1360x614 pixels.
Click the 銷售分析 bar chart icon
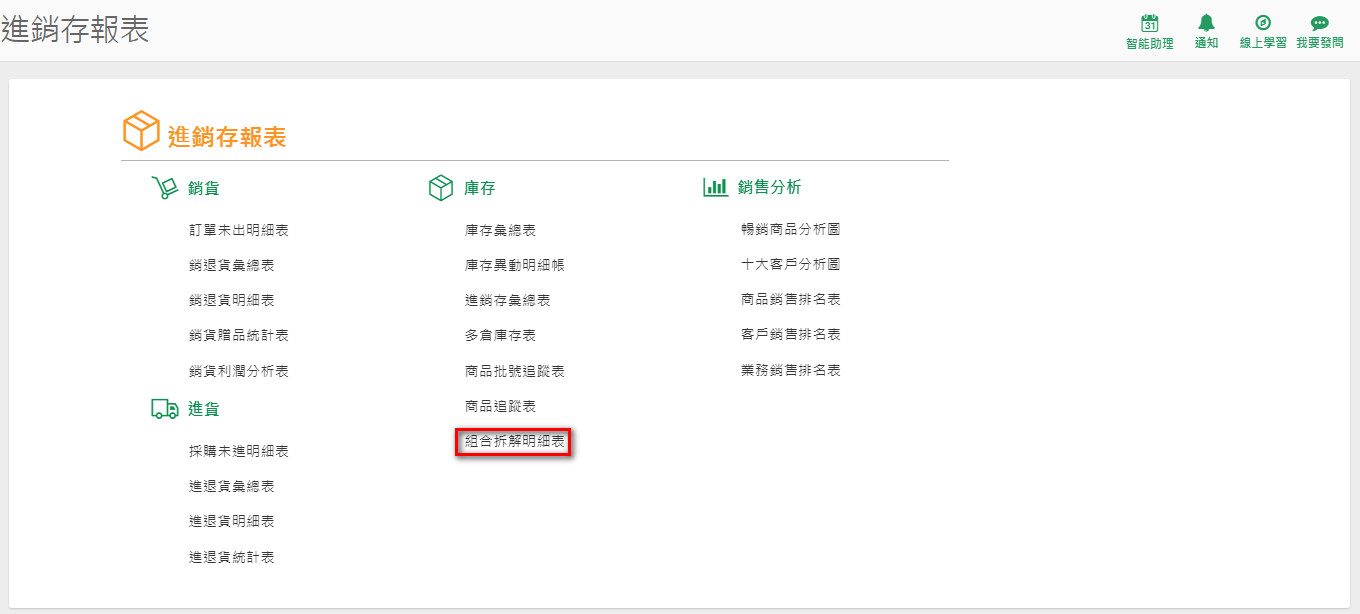[x=716, y=187]
